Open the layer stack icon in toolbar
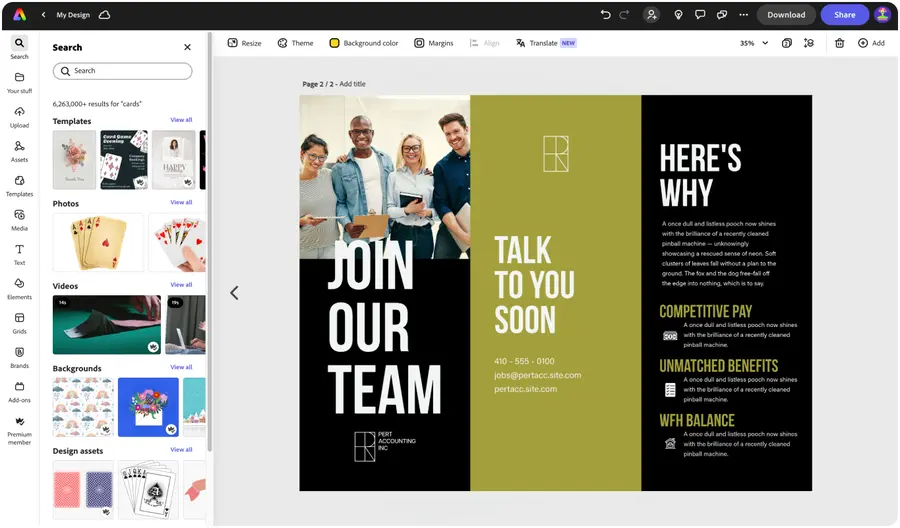Viewport: 900px width, 528px height. [x=809, y=43]
